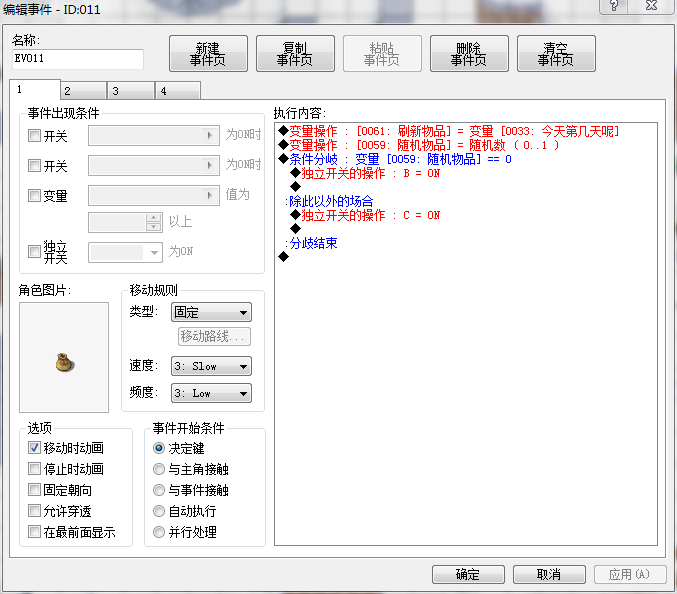The image size is (677, 594).
Task: Switch to event page tab 3
Action: 131,91
